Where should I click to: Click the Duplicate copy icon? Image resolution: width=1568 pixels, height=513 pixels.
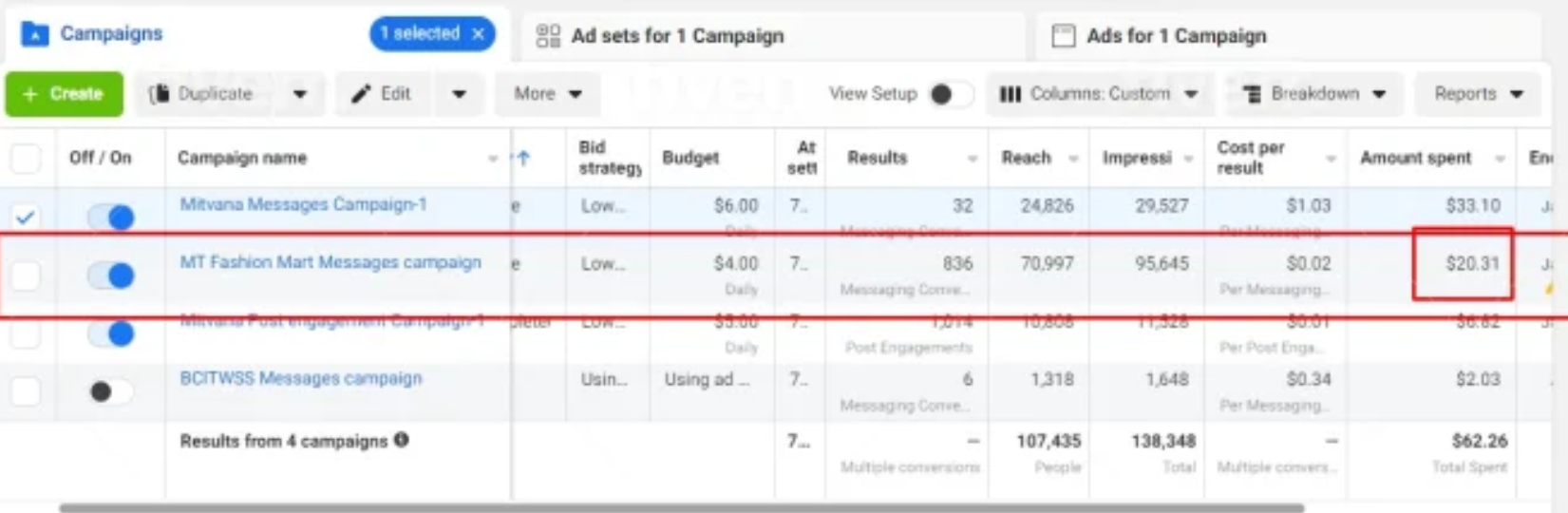tap(160, 94)
